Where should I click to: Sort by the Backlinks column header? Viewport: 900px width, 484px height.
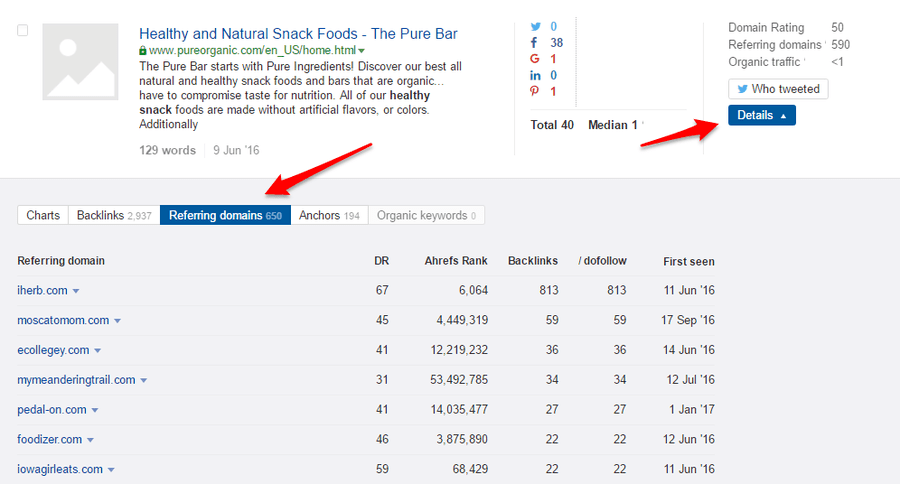click(531, 261)
